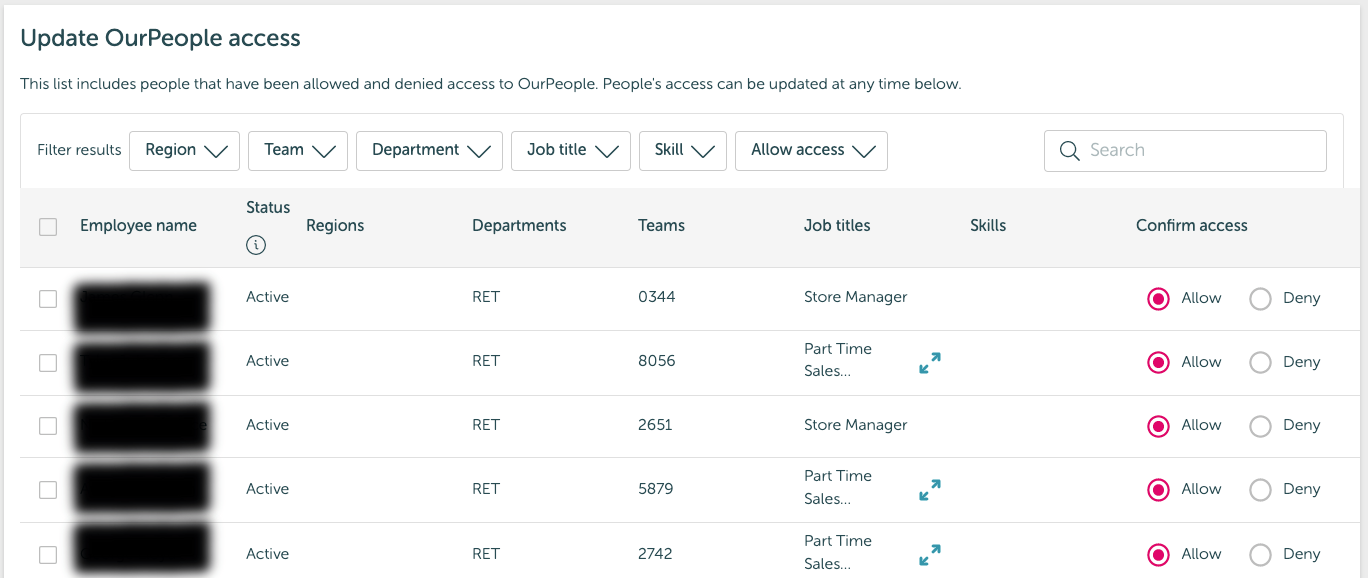The image size is (1368, 578).
Task: Click Part Time Sales in team 2742 row
Action: click(838, 552)
